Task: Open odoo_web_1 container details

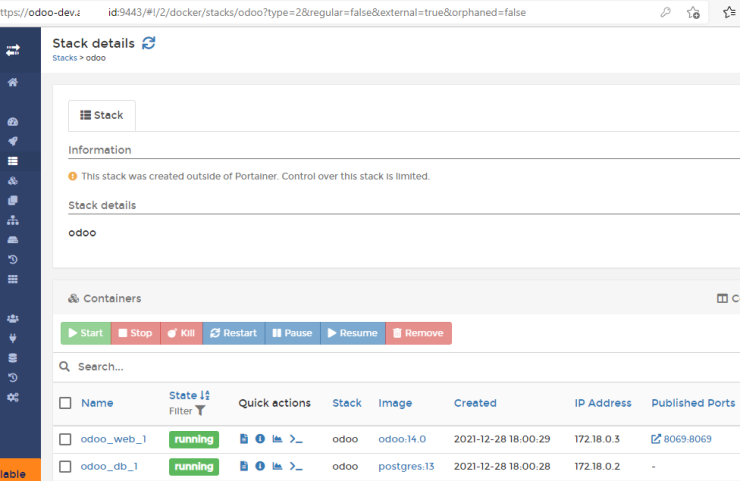Action: coord(113,439)
